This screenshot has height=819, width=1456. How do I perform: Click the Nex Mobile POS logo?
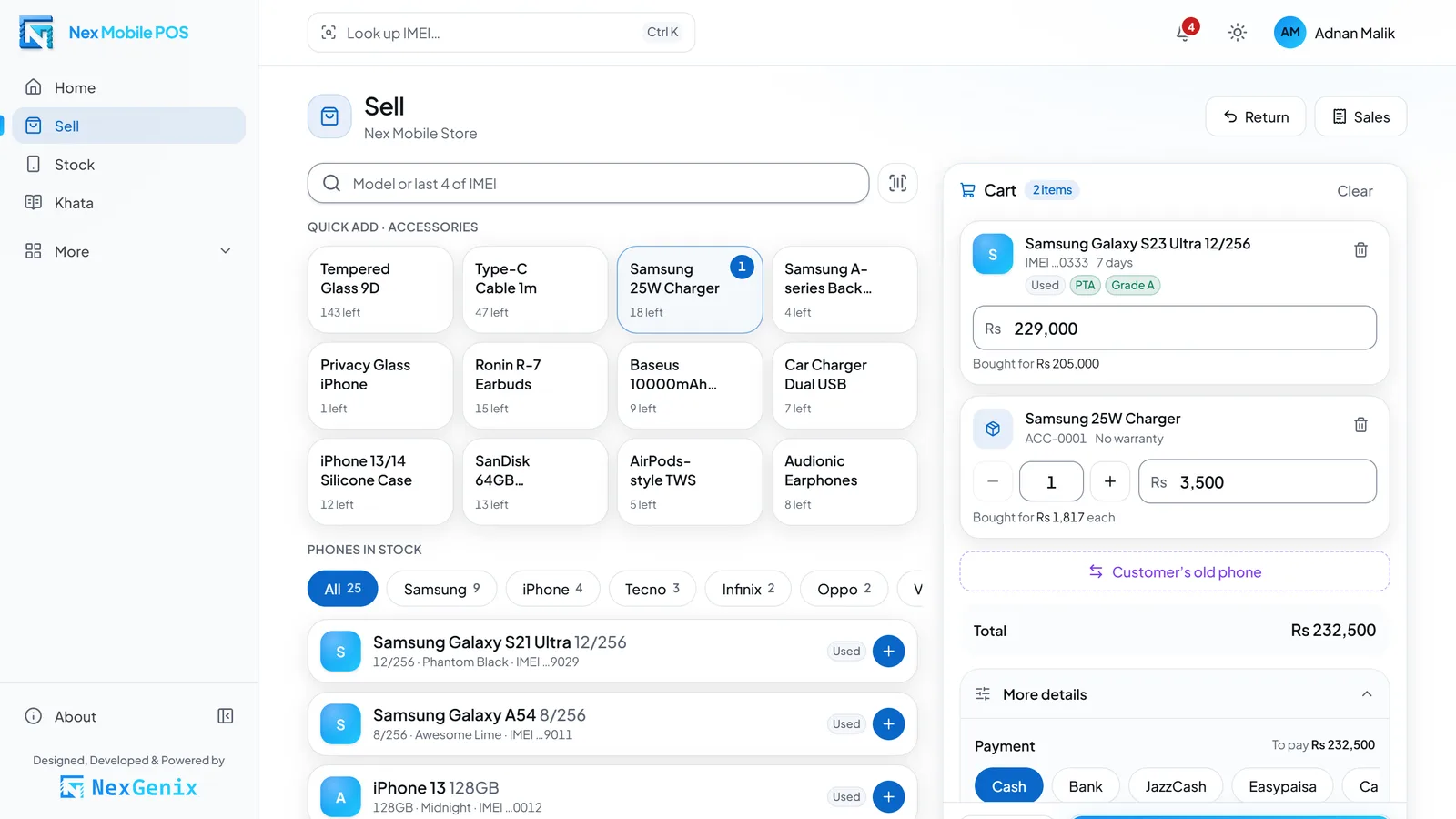point(104,33)
